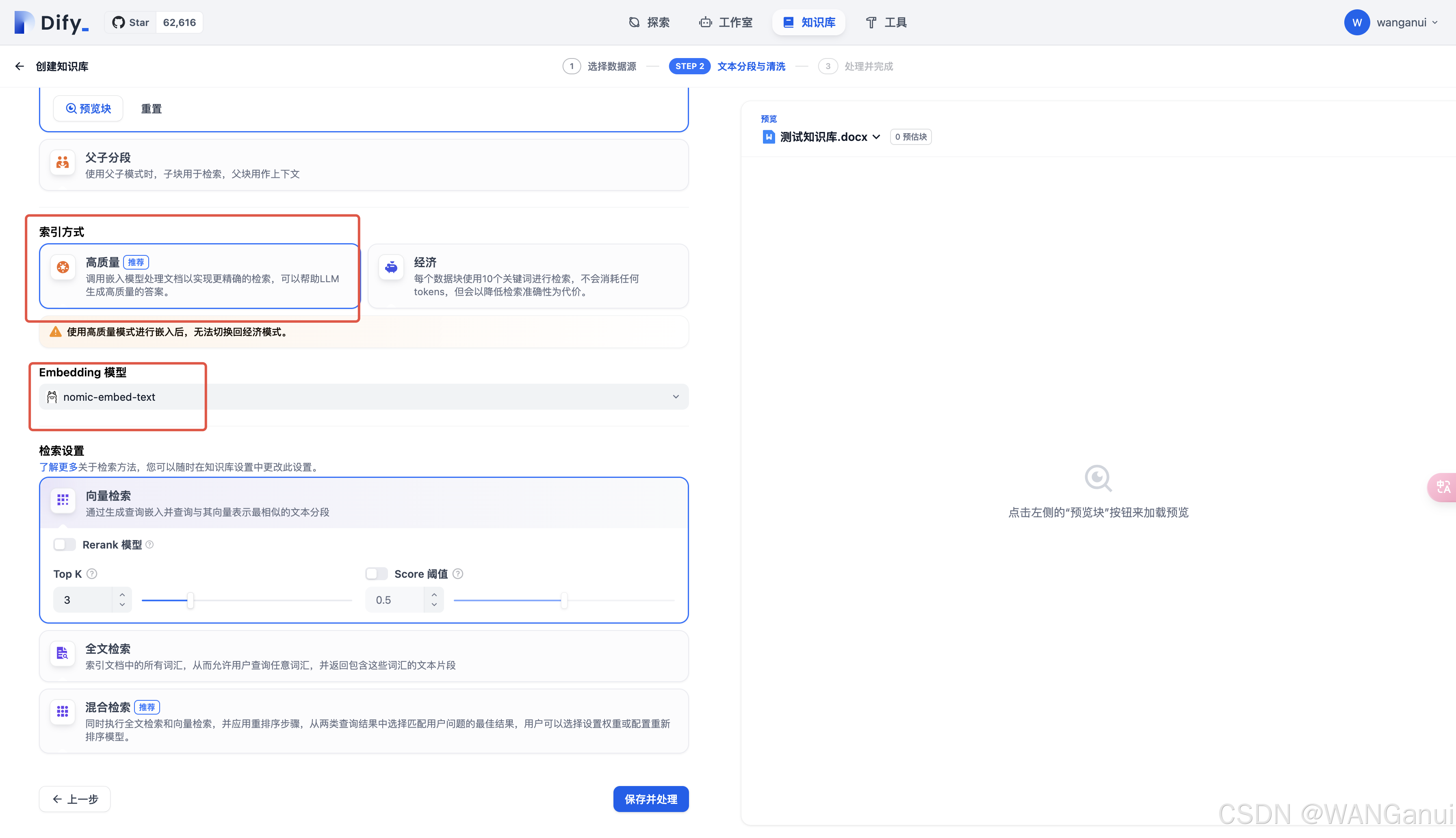
Task: Switch to the 工作室 tab
Action: (x=726, y=22)
